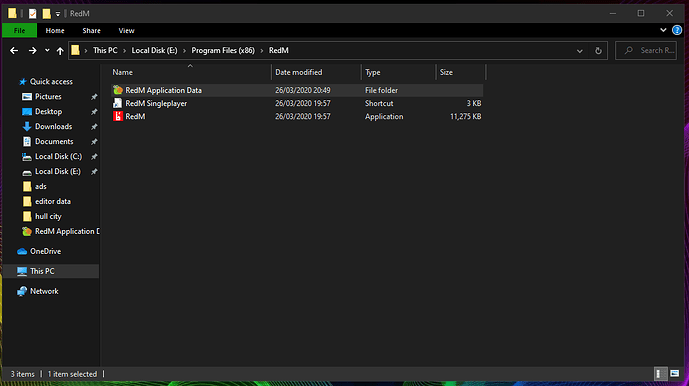Go forward with the forward arrow
The width and height of the screenshot is (689, 386).
coord(33,51)
